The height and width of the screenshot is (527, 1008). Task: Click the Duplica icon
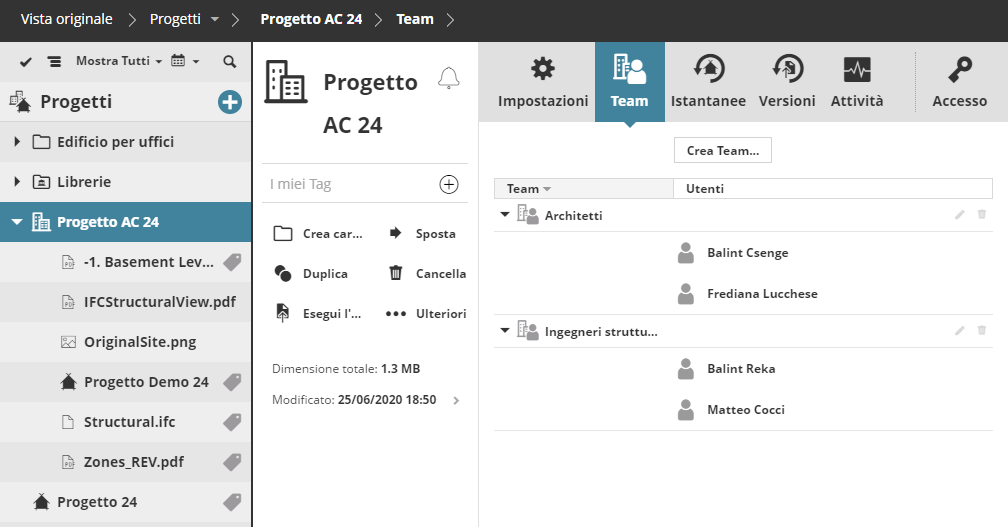pos(283,273)
